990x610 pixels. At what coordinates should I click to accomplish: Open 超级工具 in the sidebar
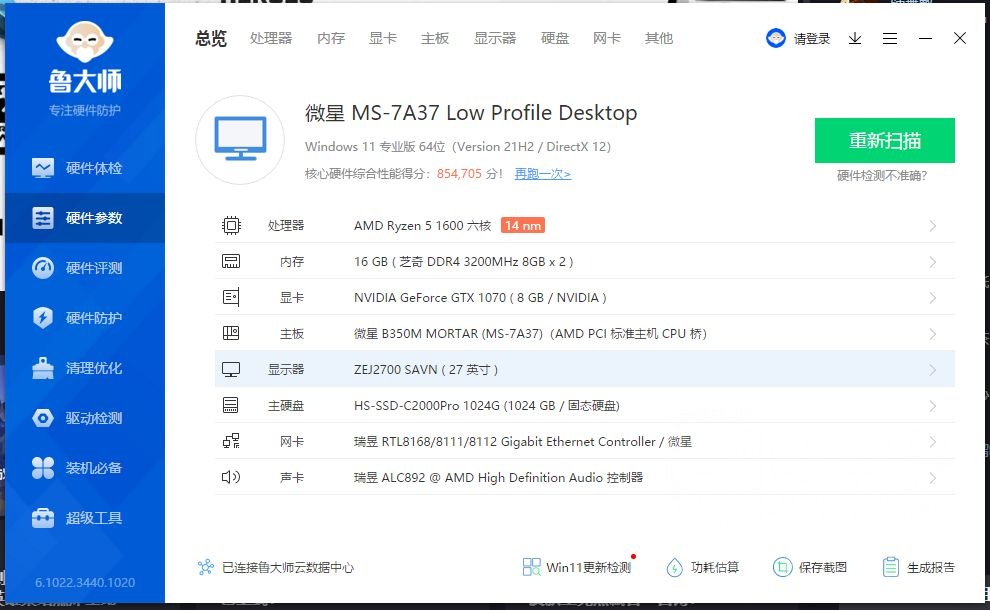point(84,517)
